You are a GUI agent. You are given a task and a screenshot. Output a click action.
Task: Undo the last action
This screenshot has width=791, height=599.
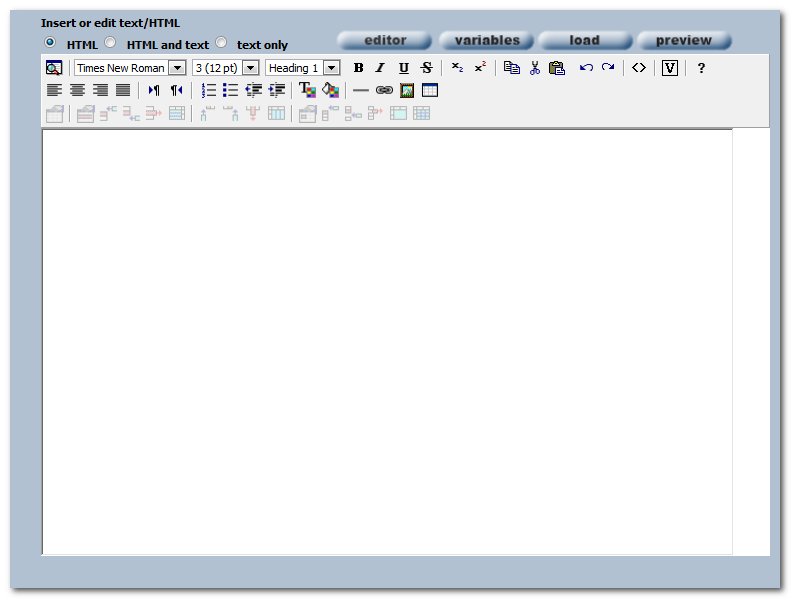point(586,68)
